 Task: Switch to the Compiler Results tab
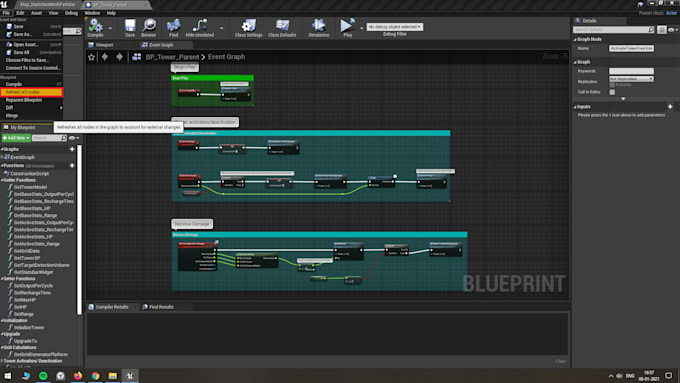click(112, 307)
